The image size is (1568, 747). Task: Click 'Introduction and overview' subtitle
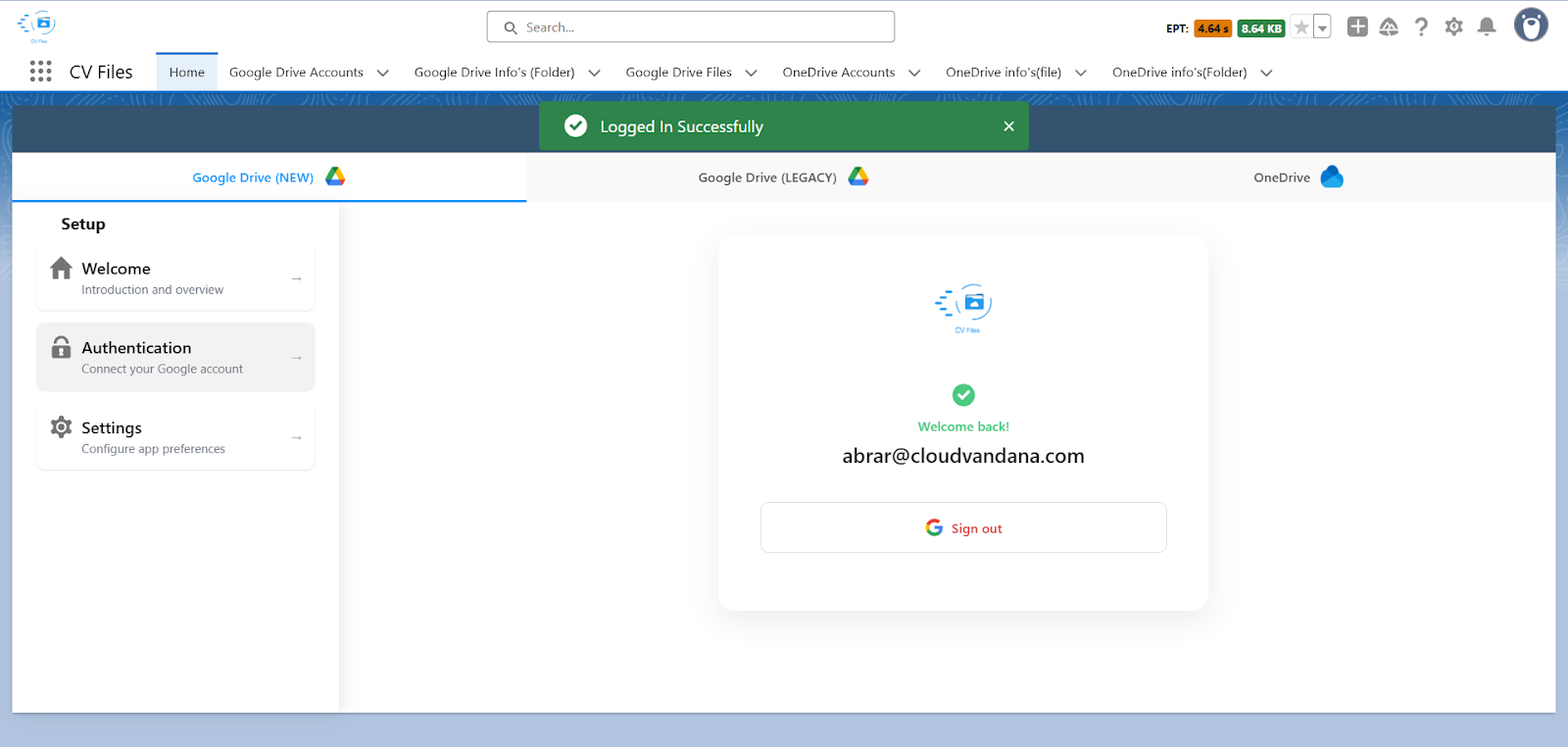(x=152, y=290)
